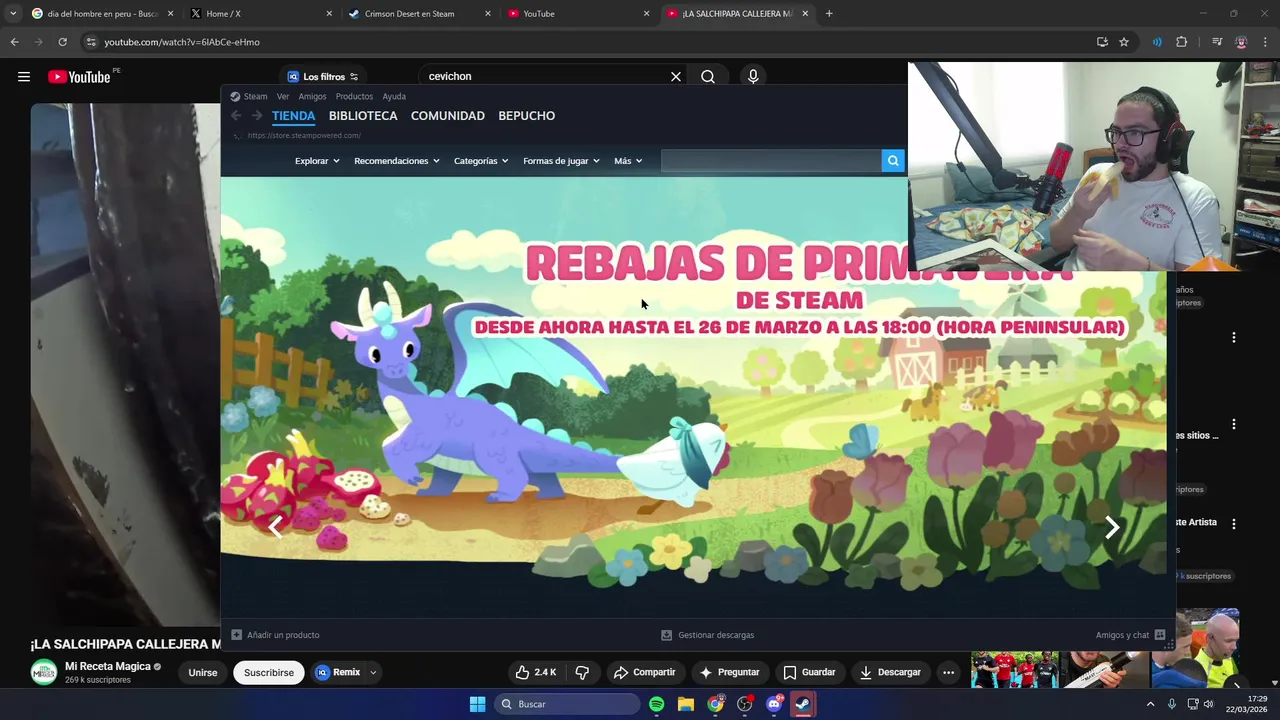The height and width of the screenshot is (720, 1280).
Task: Switch to the BIBLIOTECA tab
Action: [x=363, y=116]
